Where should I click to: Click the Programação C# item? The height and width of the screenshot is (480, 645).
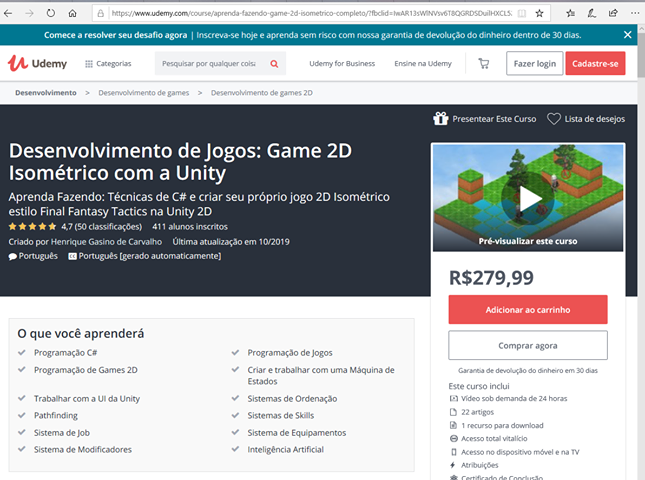(x=65, y=352)
